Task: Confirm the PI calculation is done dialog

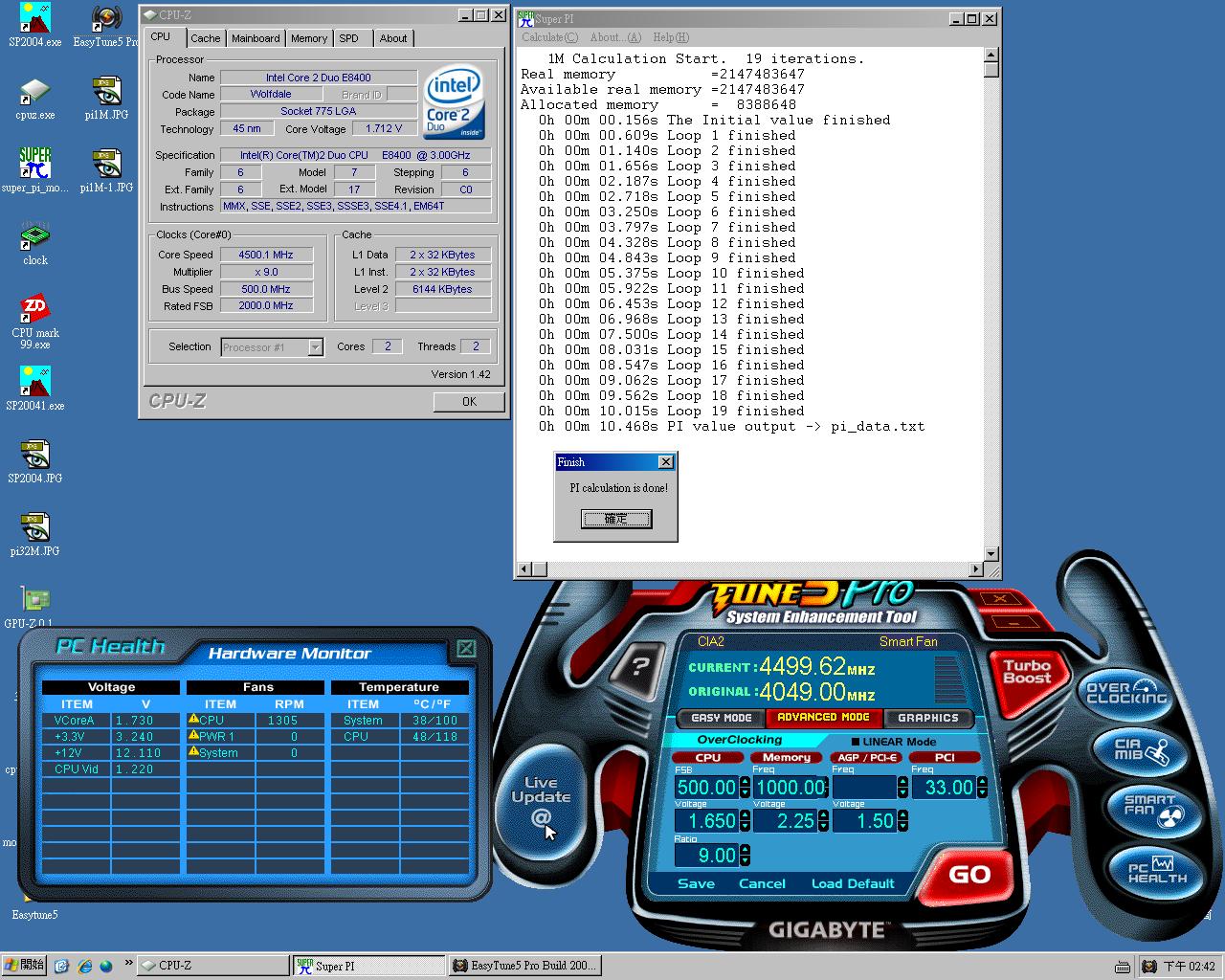Action: (616, 519)
